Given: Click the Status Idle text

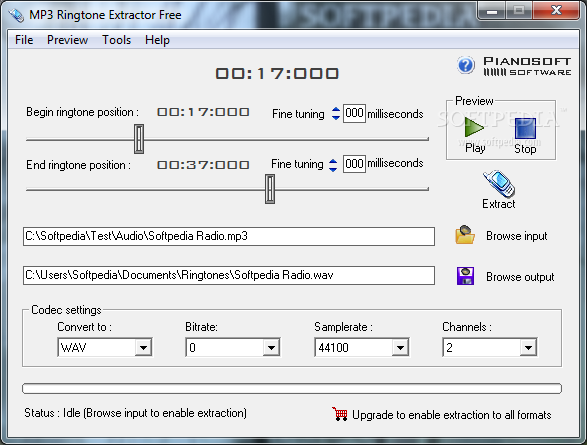Looking at the screenshot, I should tap(135, 413).
